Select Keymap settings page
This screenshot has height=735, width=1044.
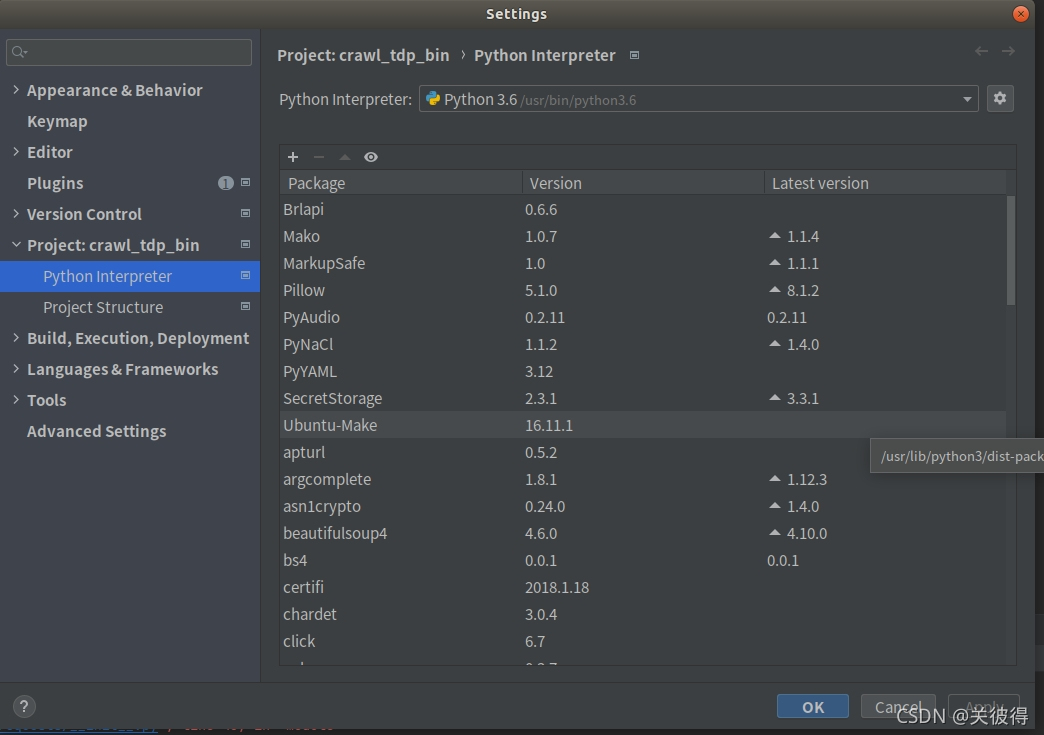click(x=57, y=121)
